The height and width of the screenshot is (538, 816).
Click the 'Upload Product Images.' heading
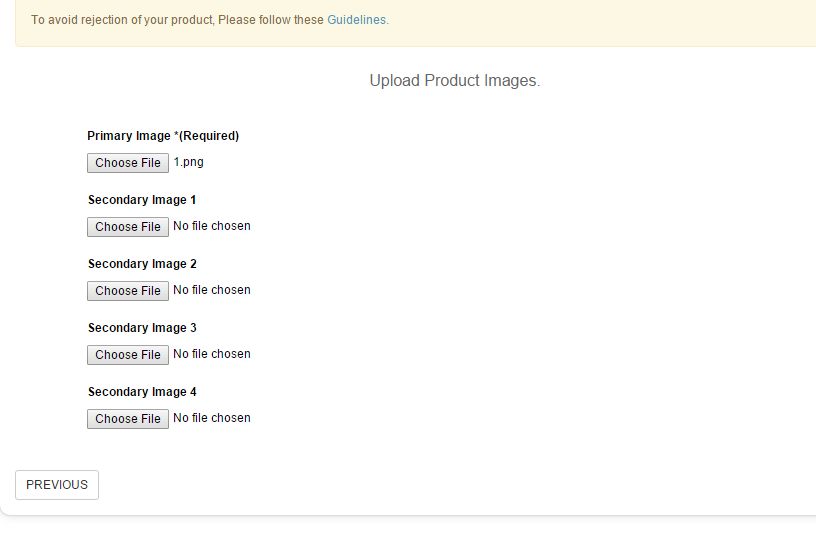click(455, 81)
